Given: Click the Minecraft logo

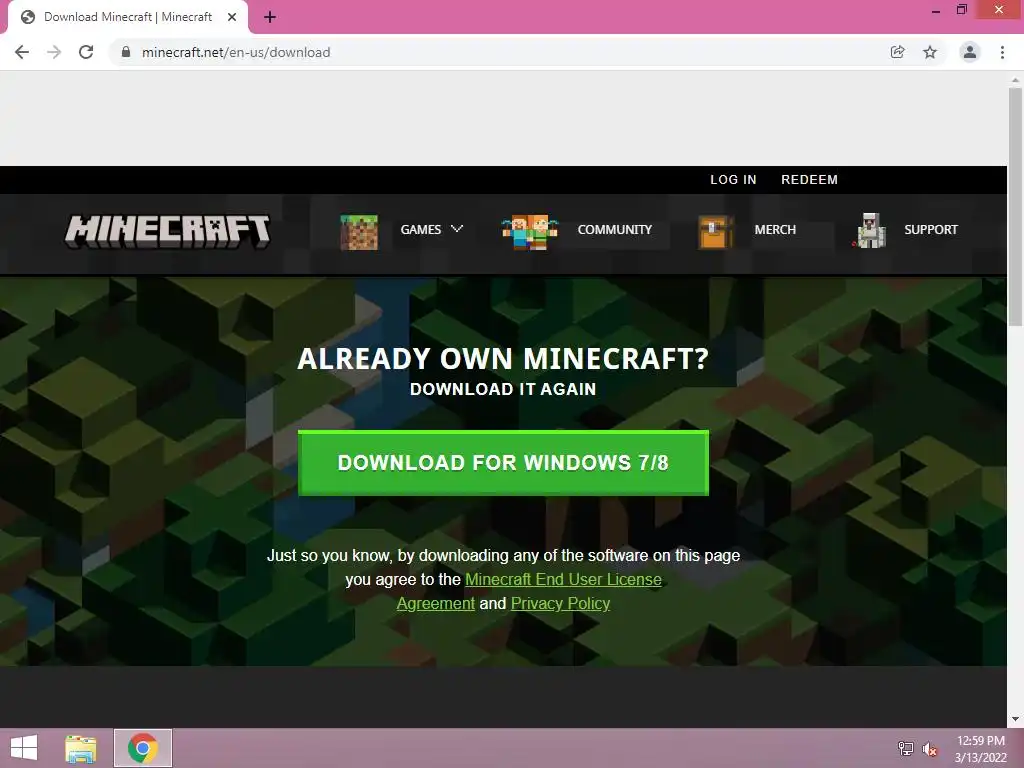Looking at the screenshot, I should tap(168, 231).
